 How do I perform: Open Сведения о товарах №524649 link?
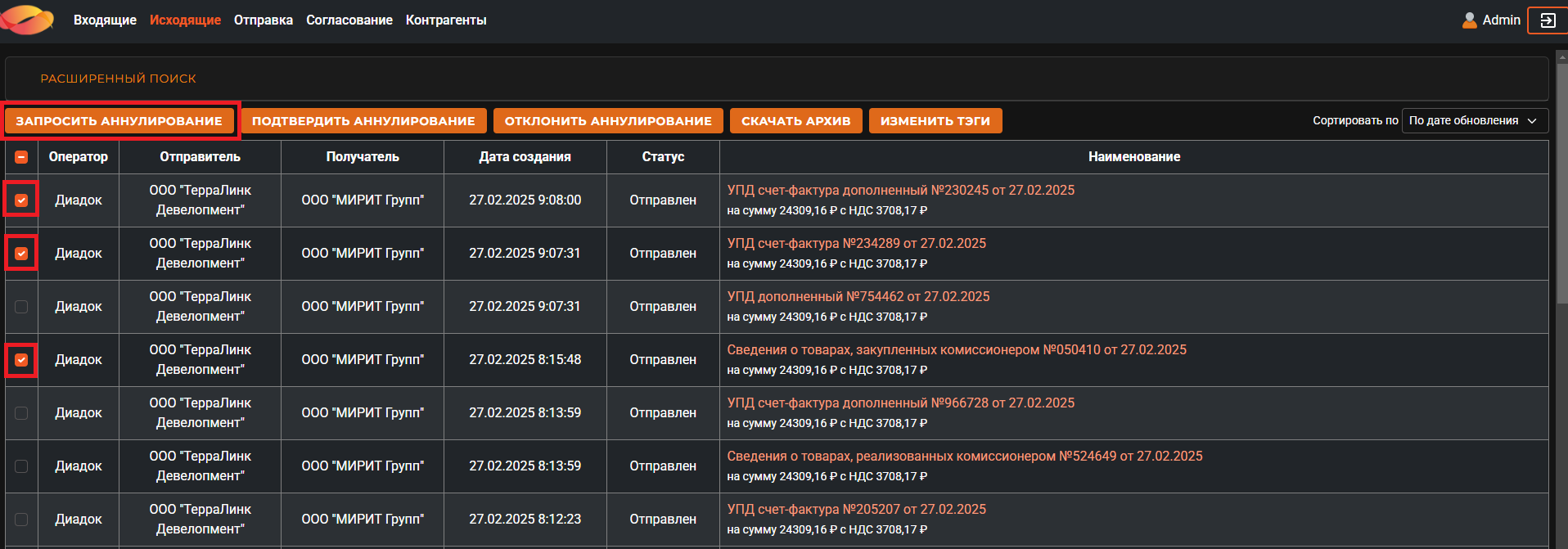[965, 456]
